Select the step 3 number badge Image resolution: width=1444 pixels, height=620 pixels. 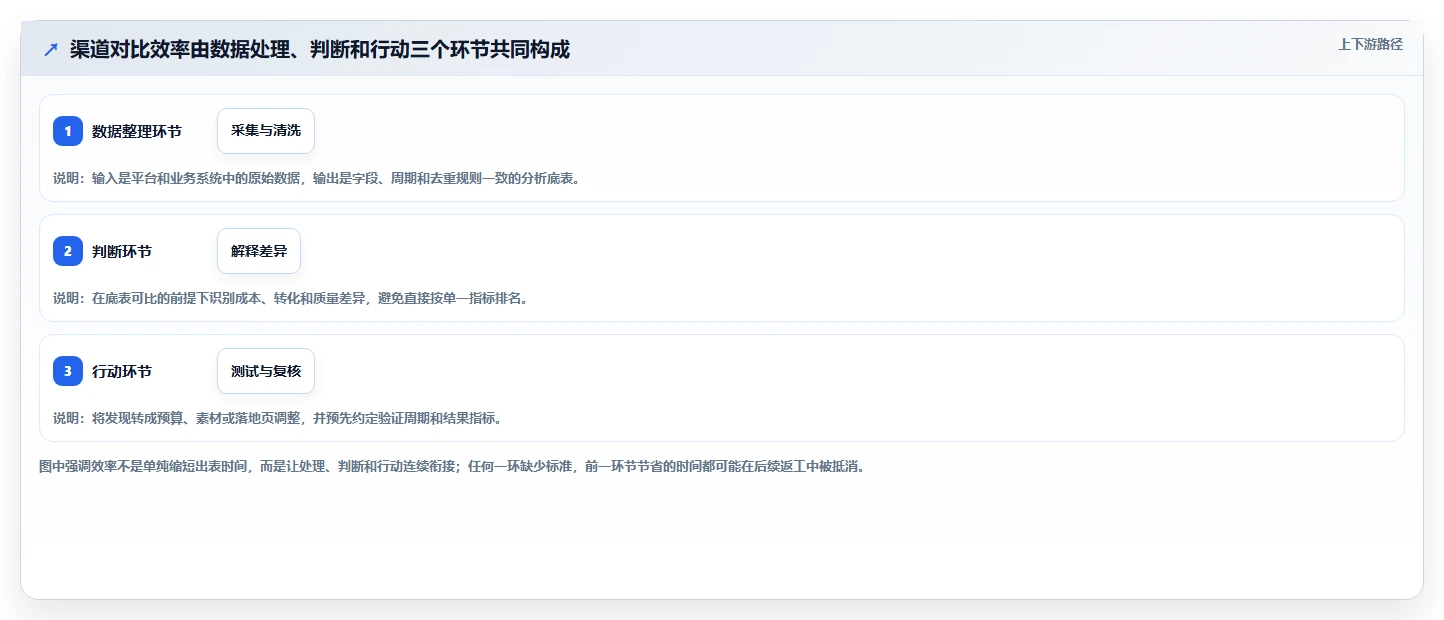68,371
